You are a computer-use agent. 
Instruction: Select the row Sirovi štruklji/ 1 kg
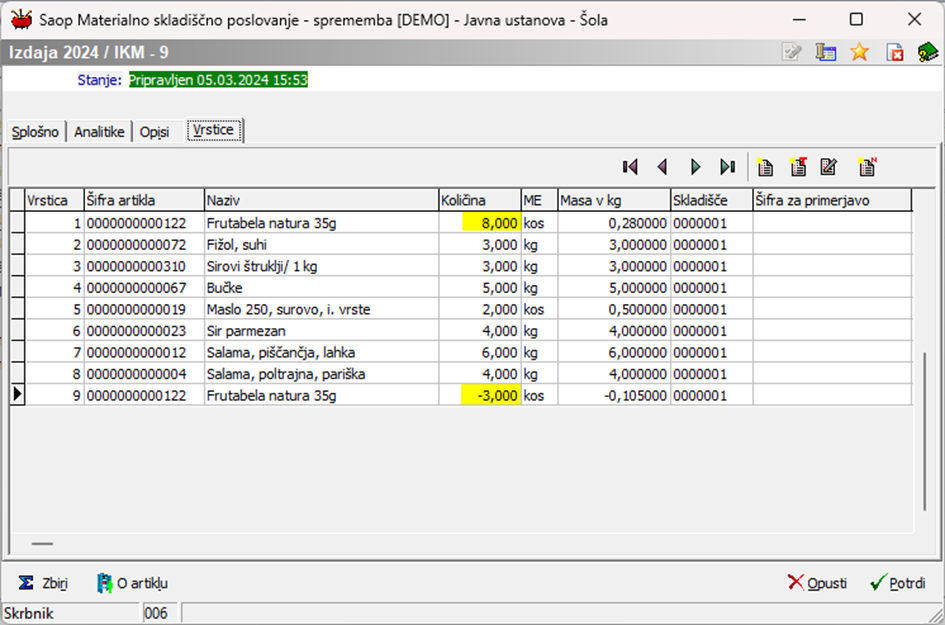461,266
